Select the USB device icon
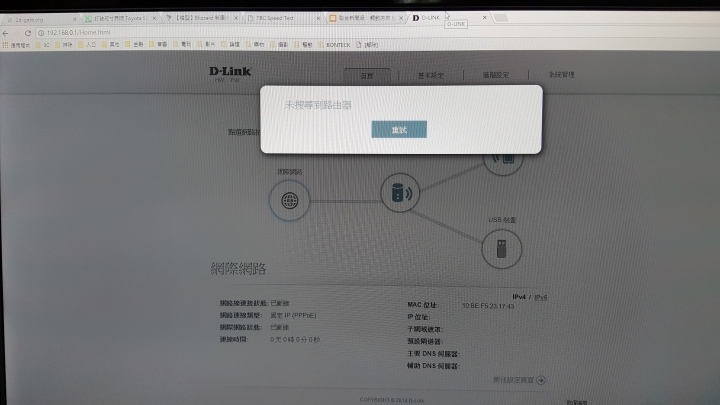 501,249
